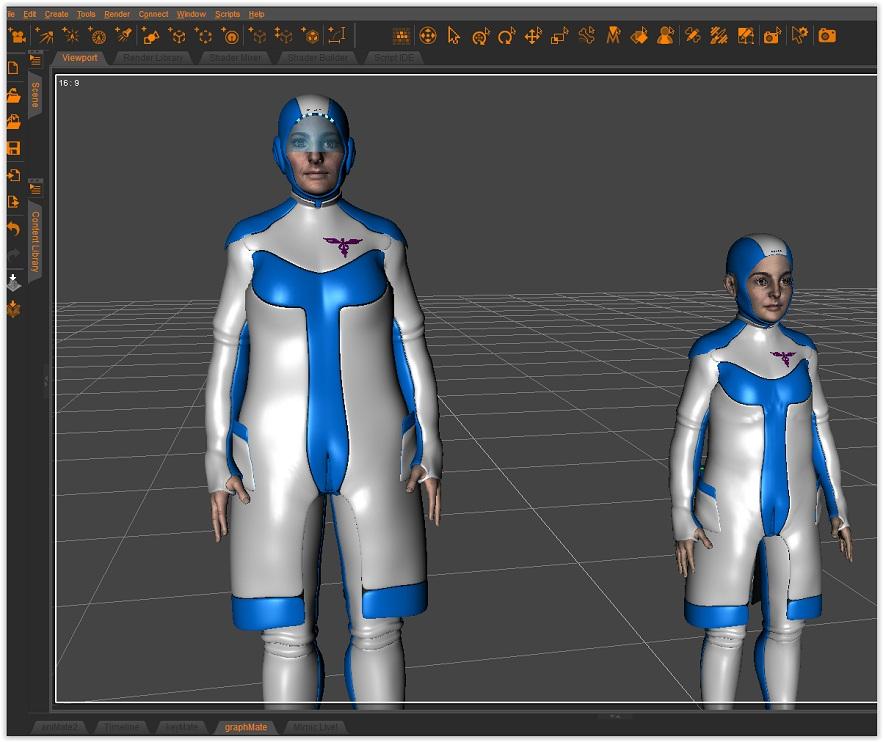Open the Scripts menu
The width and height of the screenshot is (883, 742).
pos(227,14)
